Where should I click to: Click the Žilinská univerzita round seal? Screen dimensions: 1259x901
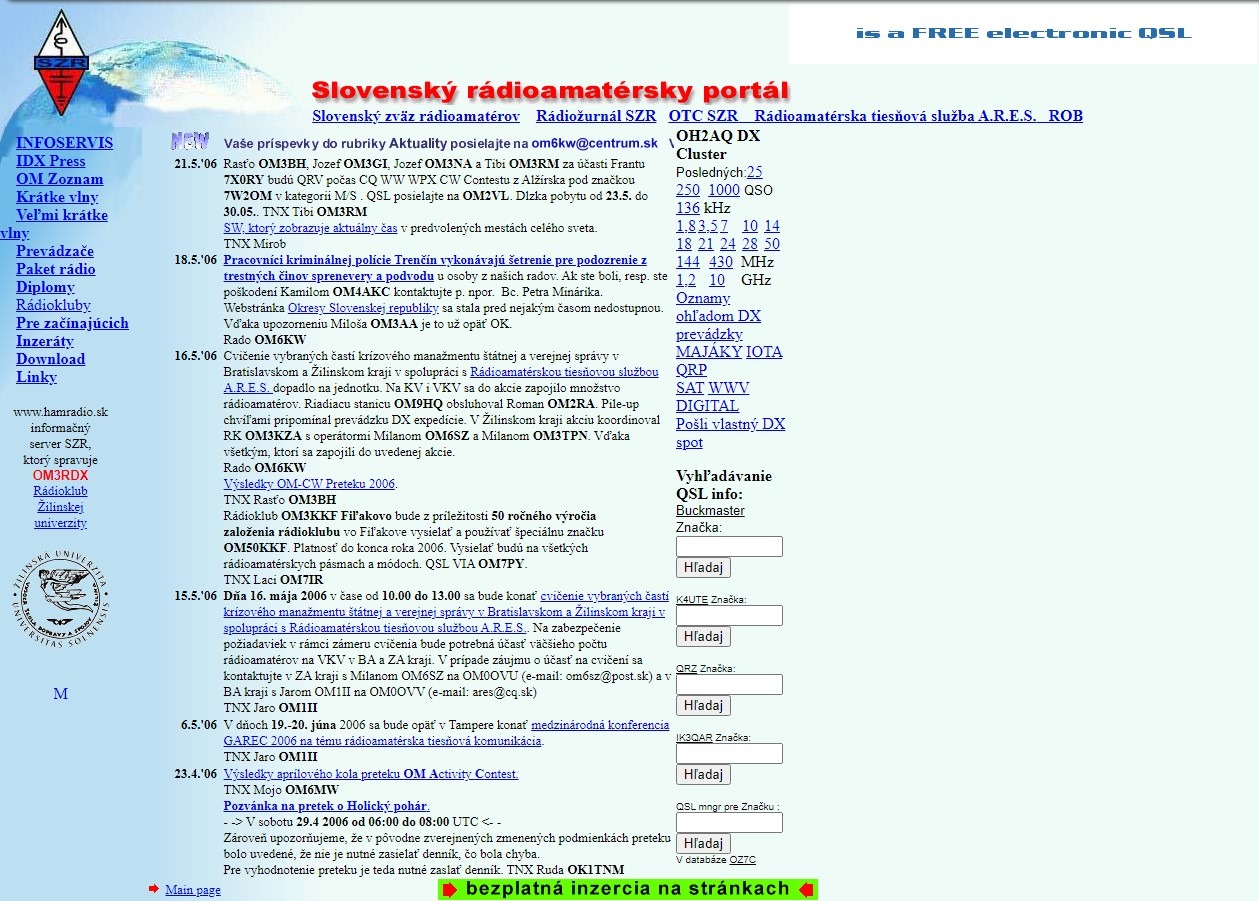61,600
